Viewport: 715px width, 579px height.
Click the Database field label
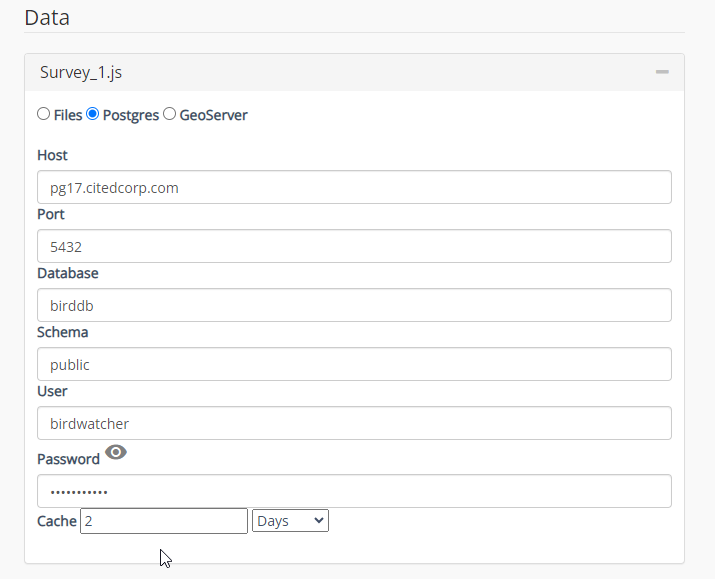(68, 273)
